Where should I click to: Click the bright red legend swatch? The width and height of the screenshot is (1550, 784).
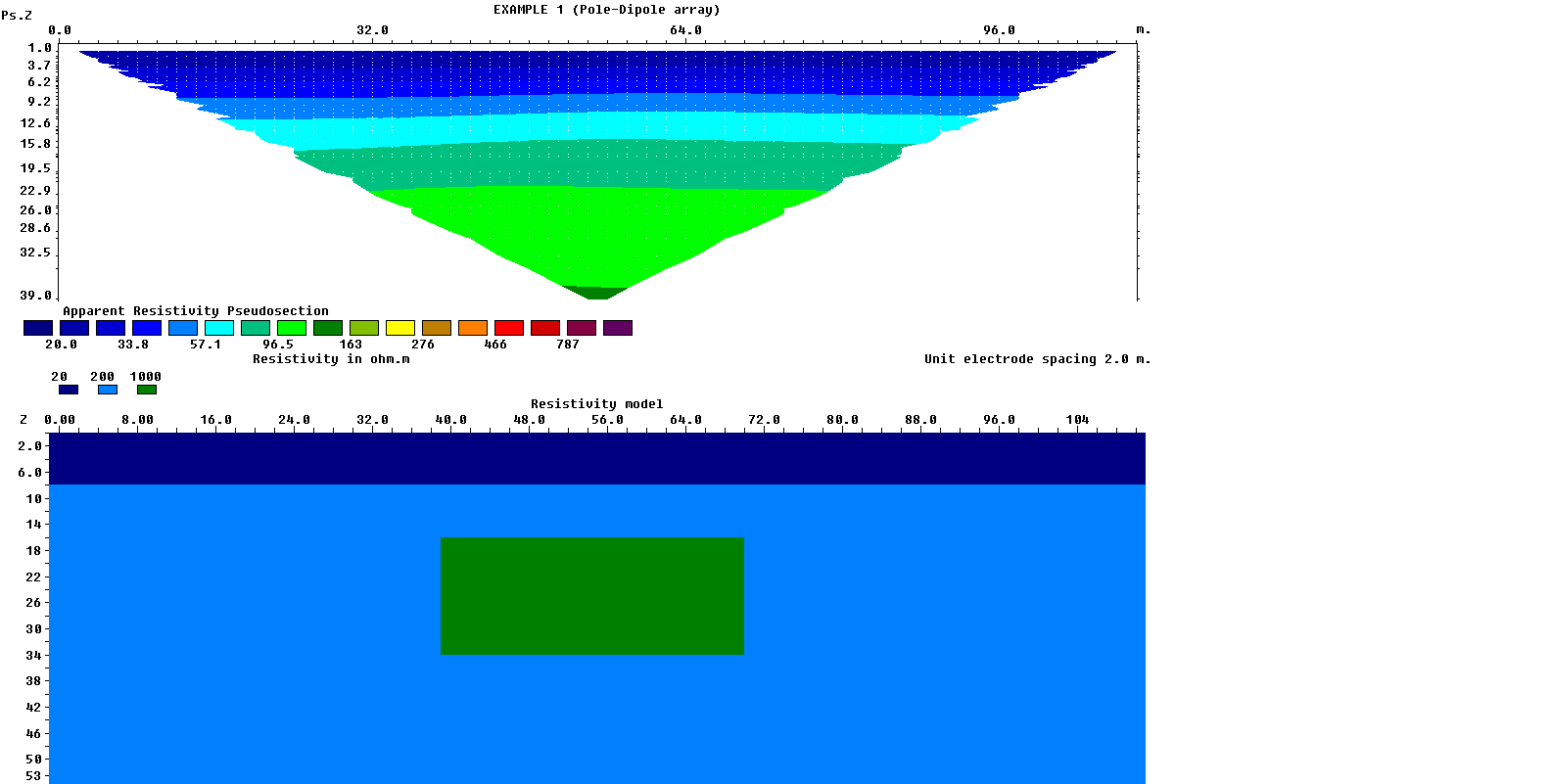click(x=509, y=328)
